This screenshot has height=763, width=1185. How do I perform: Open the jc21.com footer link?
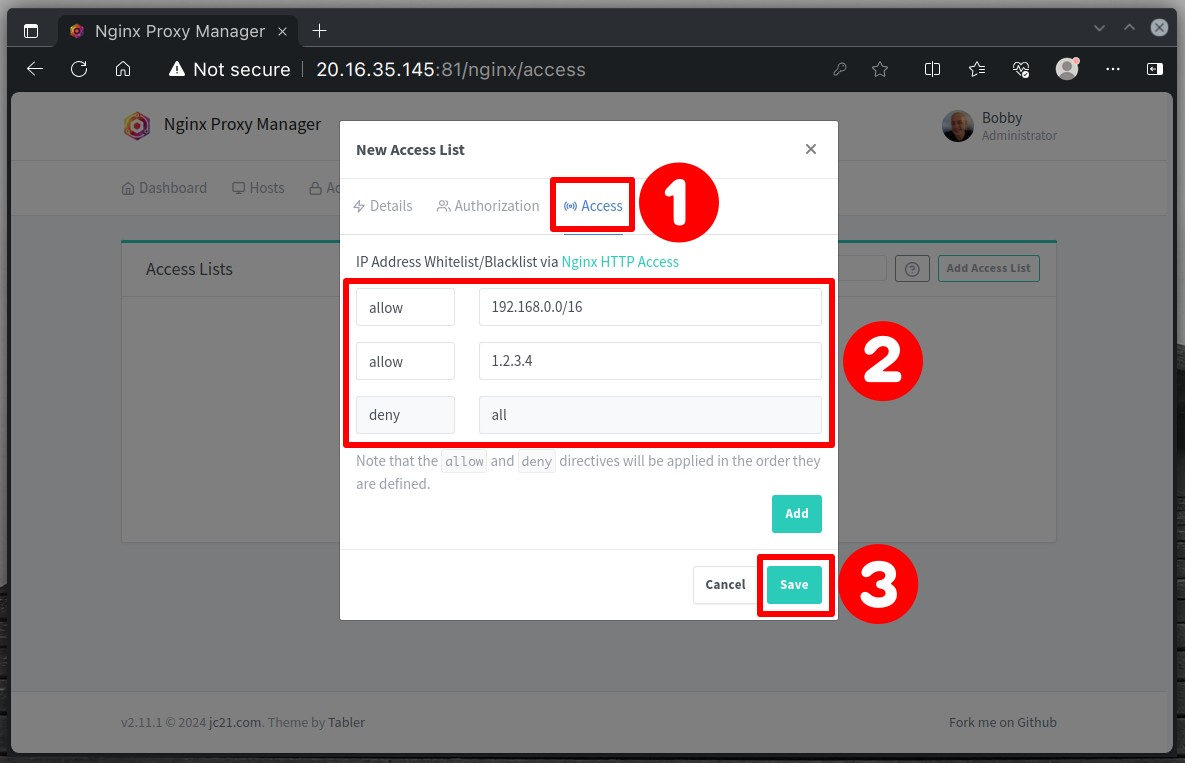click(235, 722)
